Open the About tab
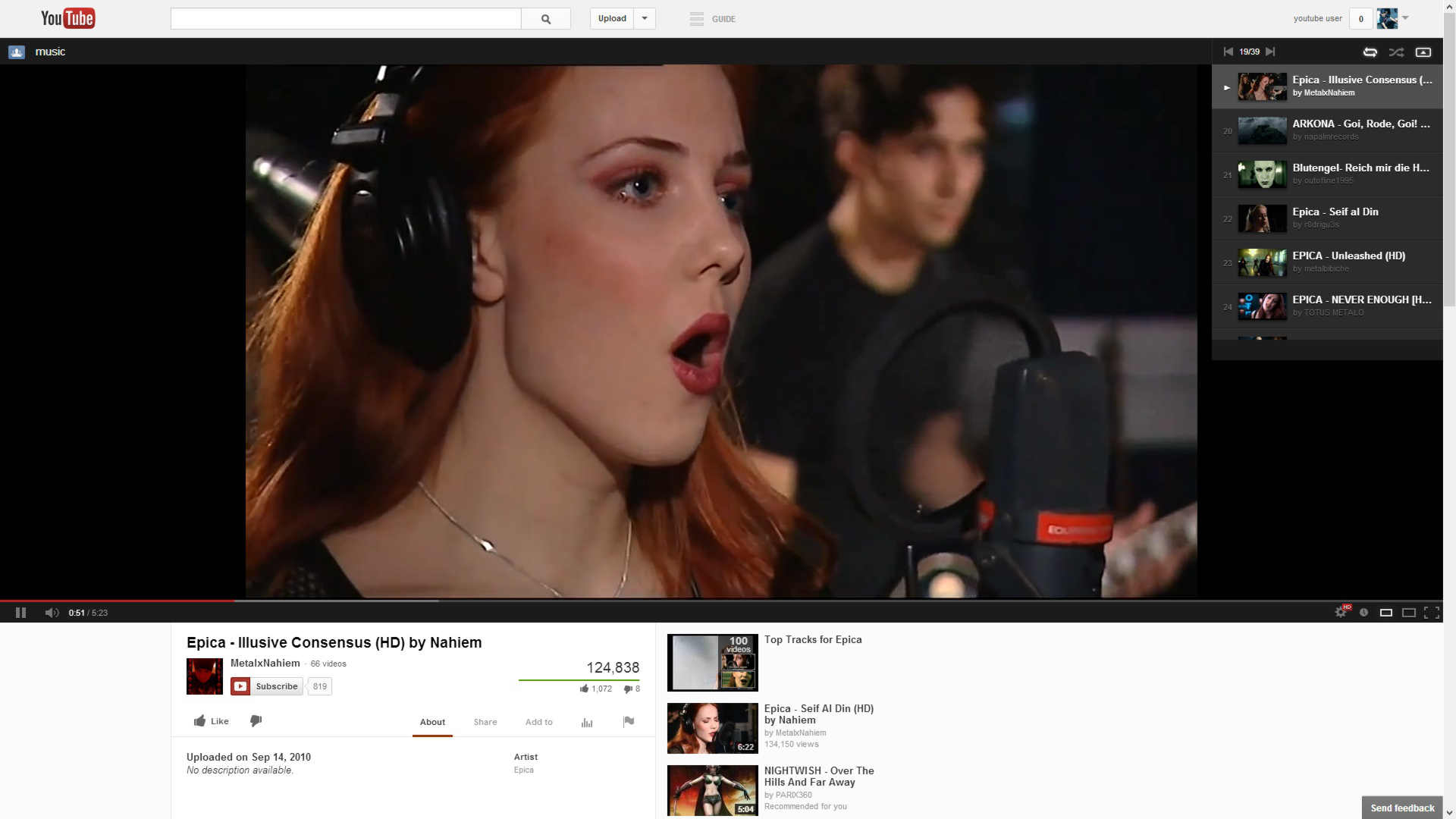The height and width of the screenshot is (819, 1456). click(432, 721)
